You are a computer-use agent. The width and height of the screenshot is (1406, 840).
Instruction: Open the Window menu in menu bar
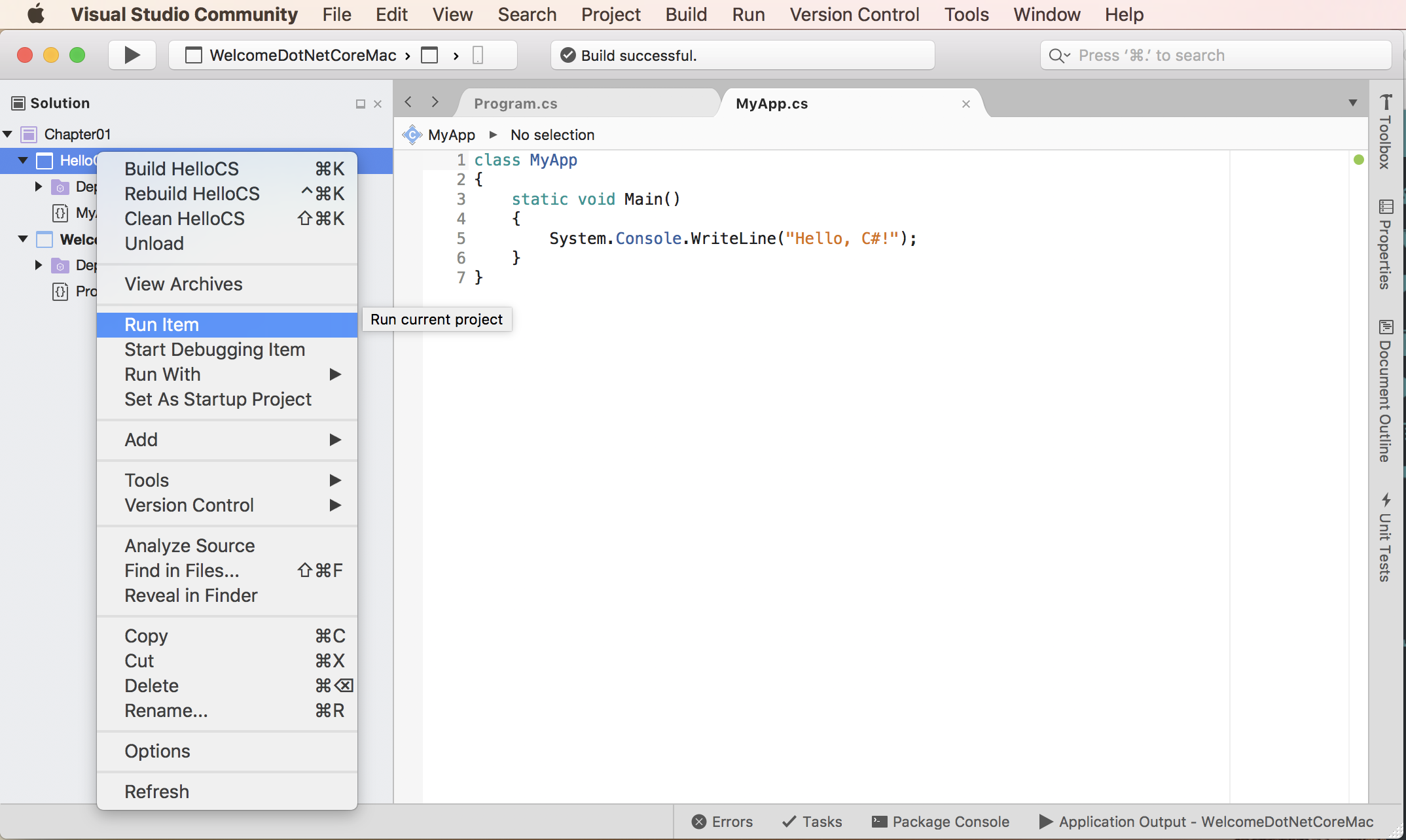[1047, 14]
